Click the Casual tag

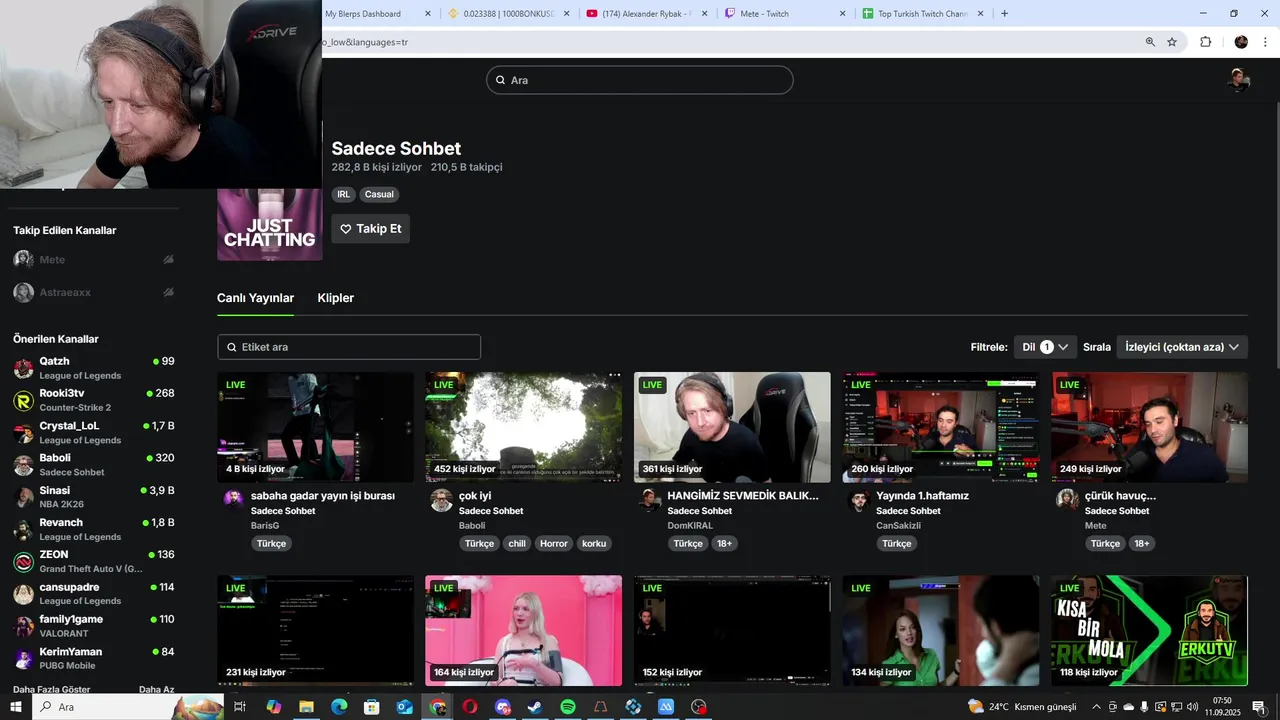pos(379,194)
